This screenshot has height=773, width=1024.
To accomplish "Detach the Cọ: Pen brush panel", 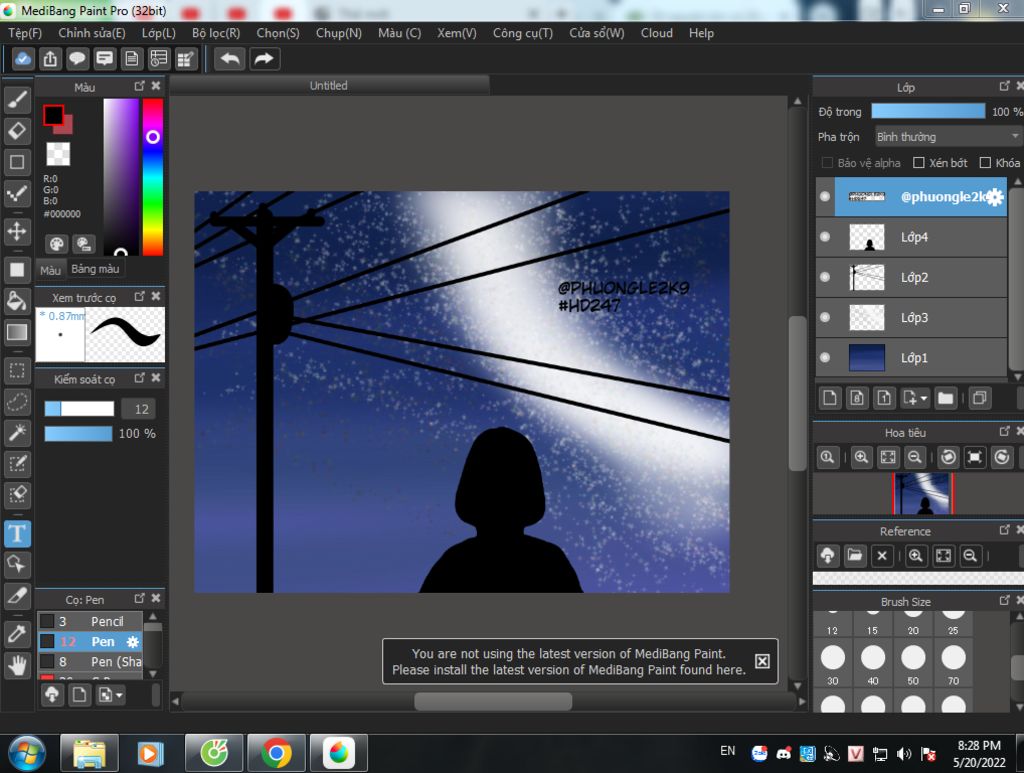I will (139, 598).
